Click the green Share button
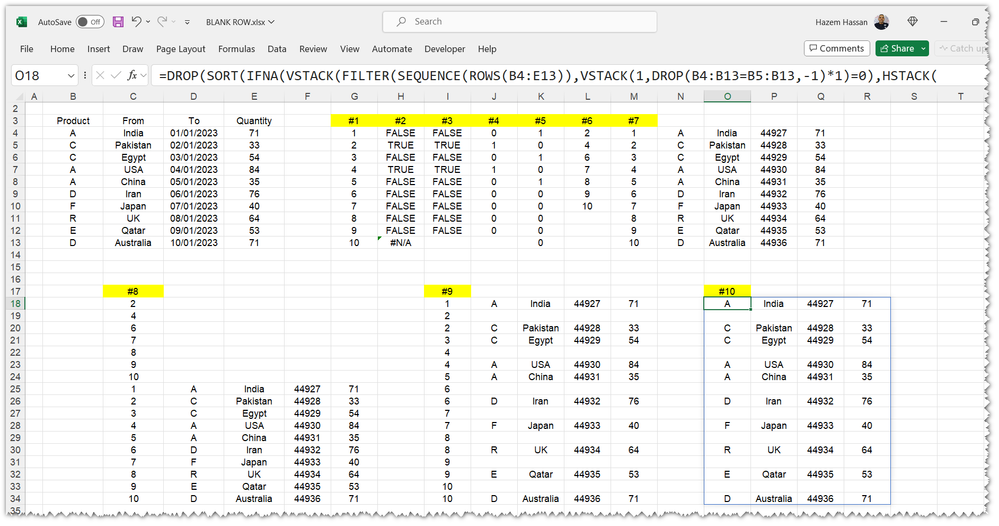Screen dimensions: 999x526 (x=897, y=48)
